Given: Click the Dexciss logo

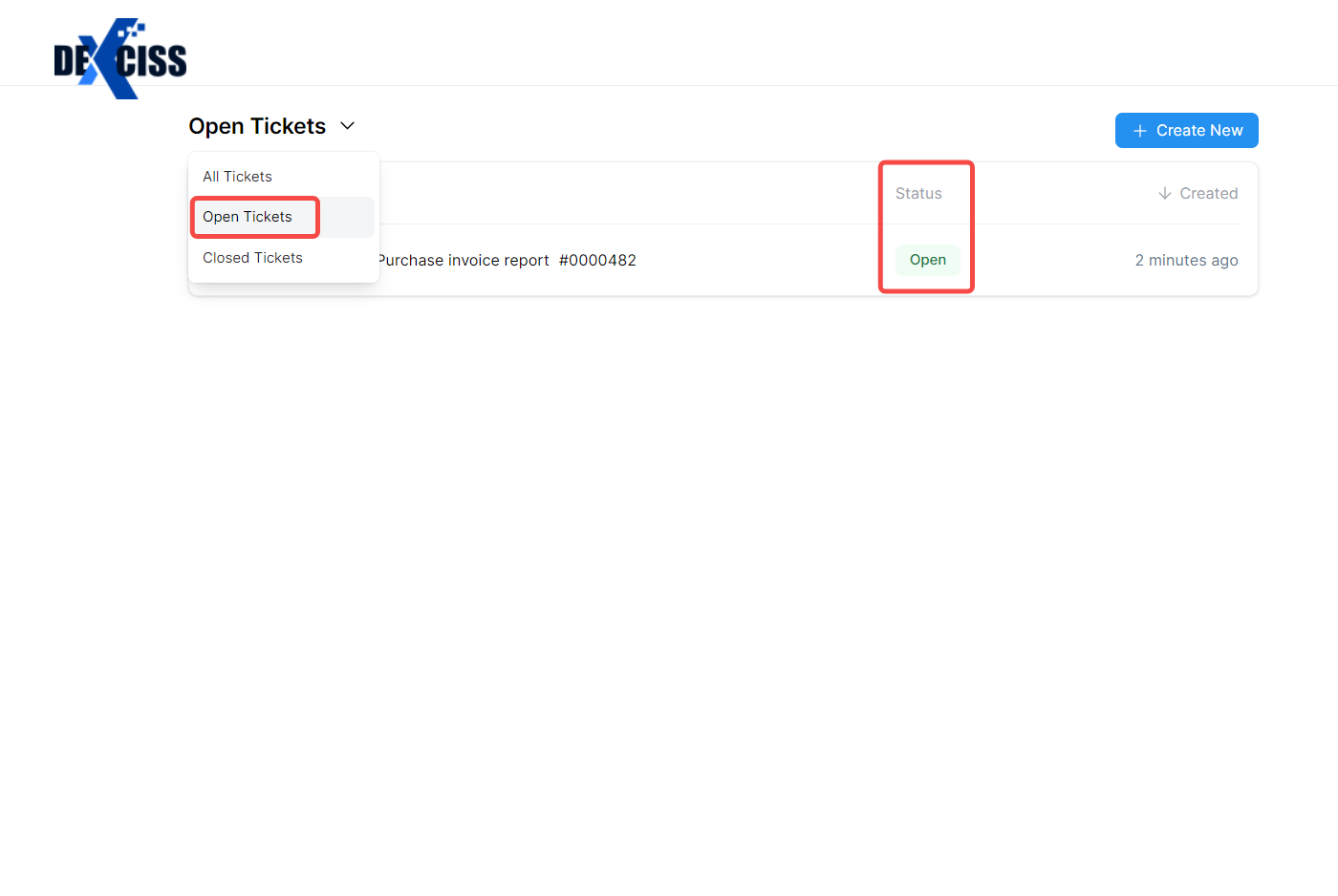Looking at the screenshot, I should [x=120, y=59].
